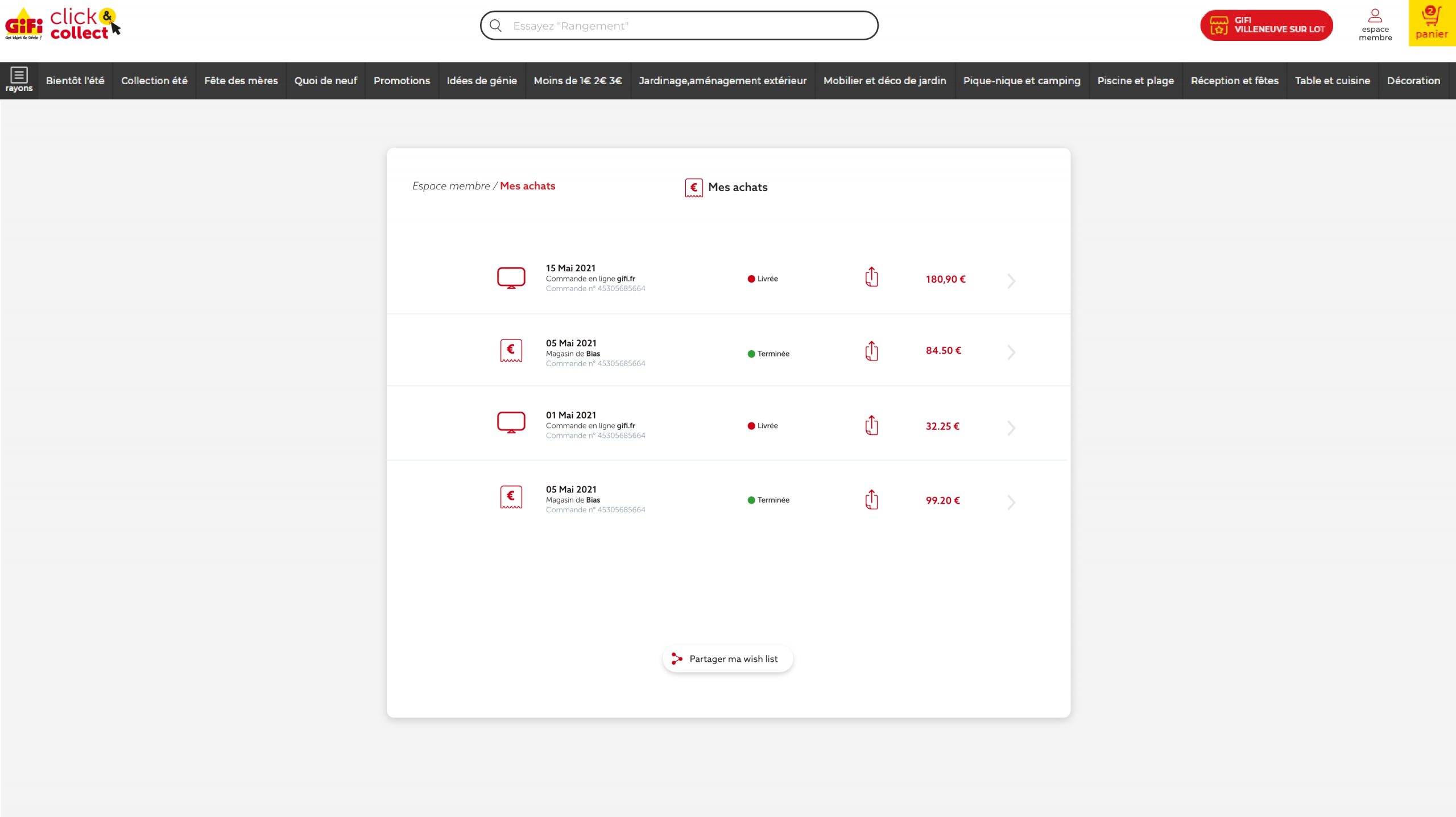This screenshot has width=1456, height=817.
Task: Click the Gifi Villeneuve sur Lot store button
Action: (1266, 25)
